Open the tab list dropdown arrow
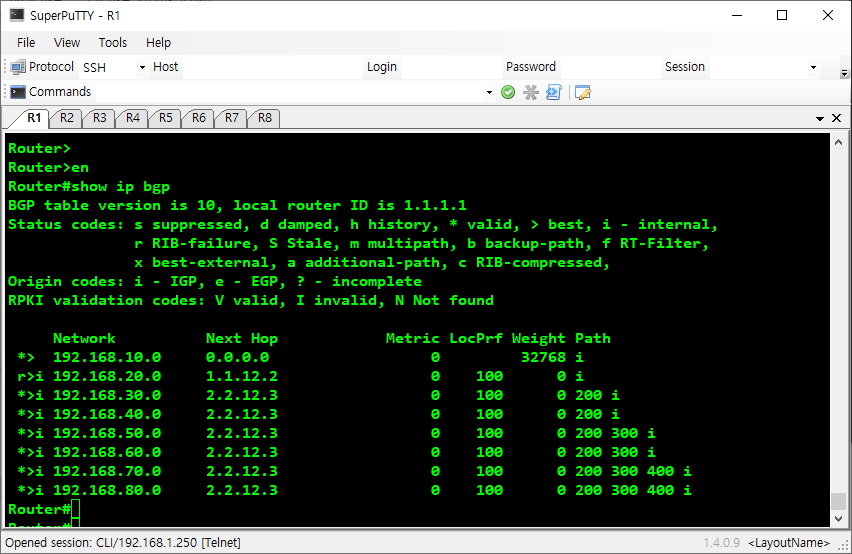The width and height of the screenshot is (852, 554). (820, 118)
